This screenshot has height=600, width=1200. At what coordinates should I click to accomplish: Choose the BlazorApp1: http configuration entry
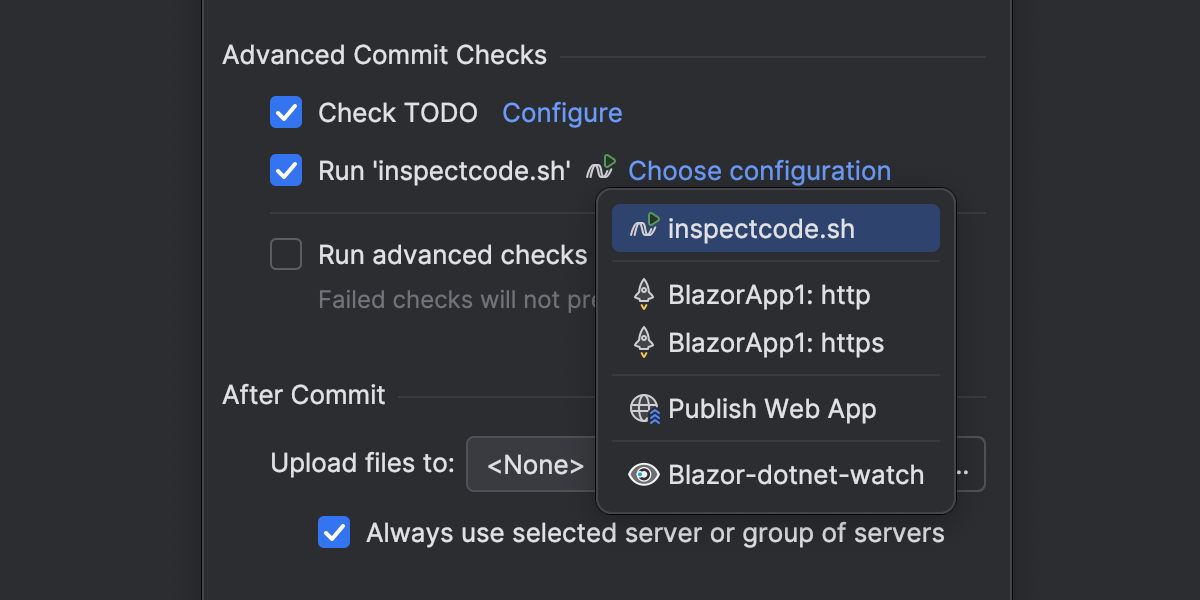pyautogui.click(x=769, y=295)
